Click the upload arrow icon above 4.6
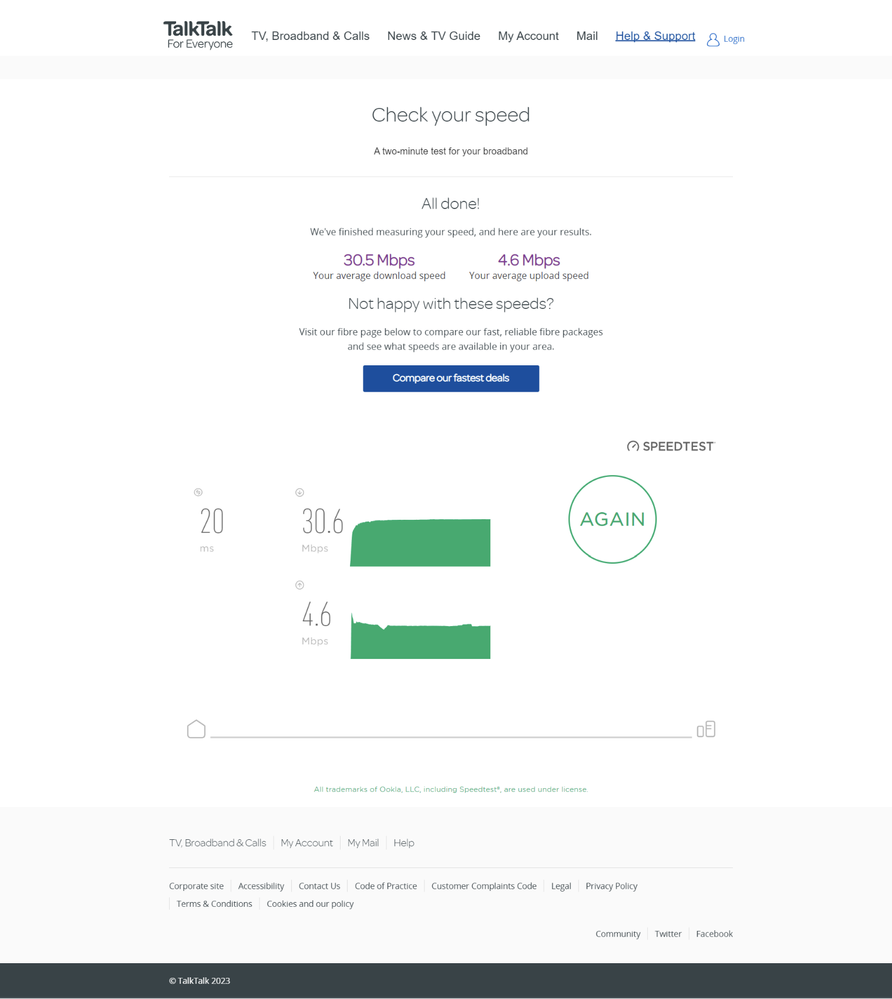 299,585
